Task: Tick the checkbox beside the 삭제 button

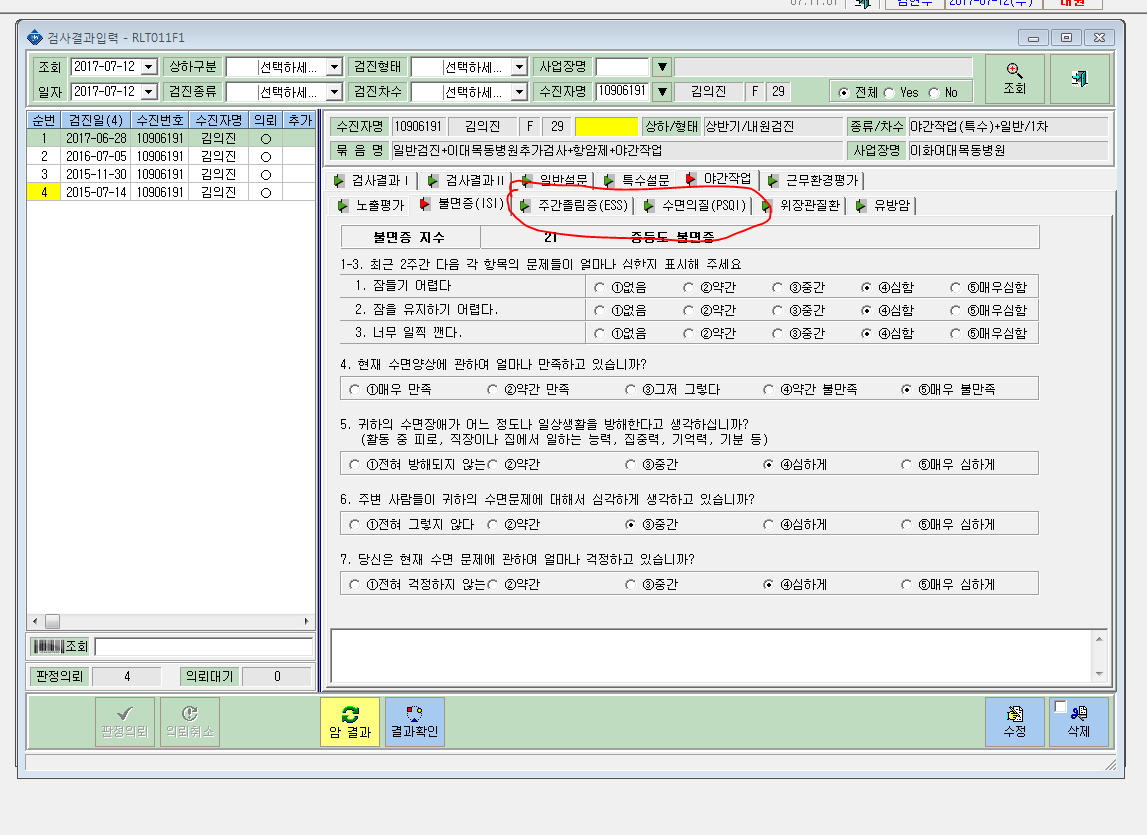Action: click(x=1060, y=707)
